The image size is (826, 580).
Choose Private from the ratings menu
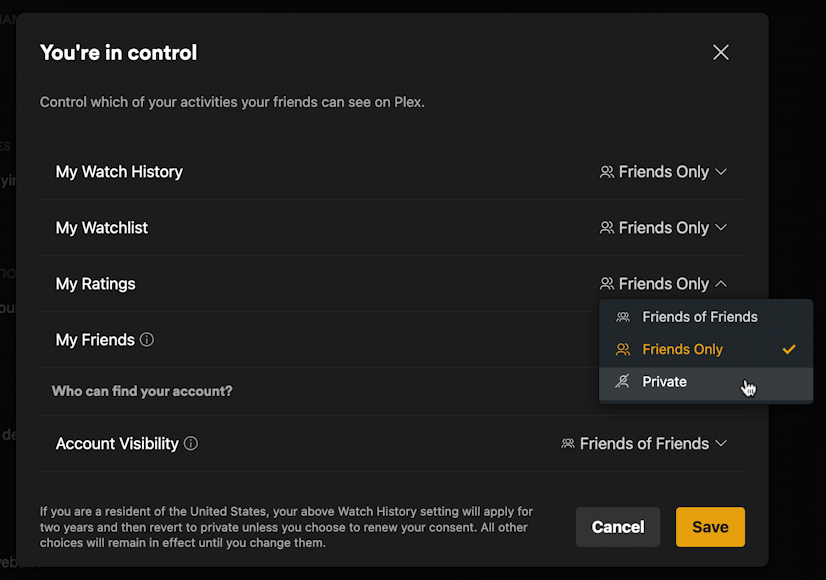coord(665,382)
